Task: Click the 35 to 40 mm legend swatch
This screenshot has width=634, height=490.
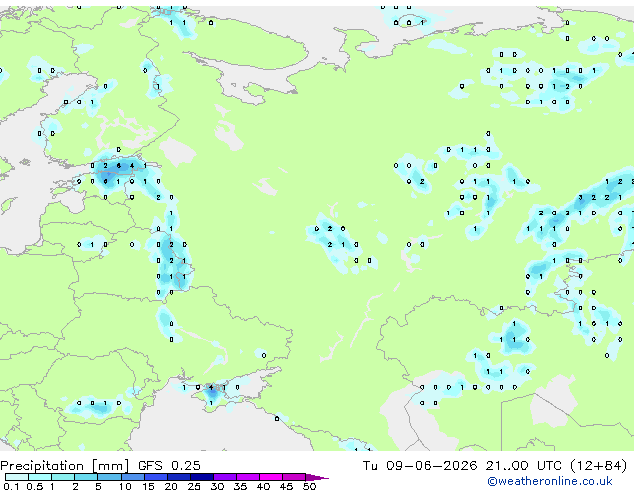Action: tap(248, 477)
